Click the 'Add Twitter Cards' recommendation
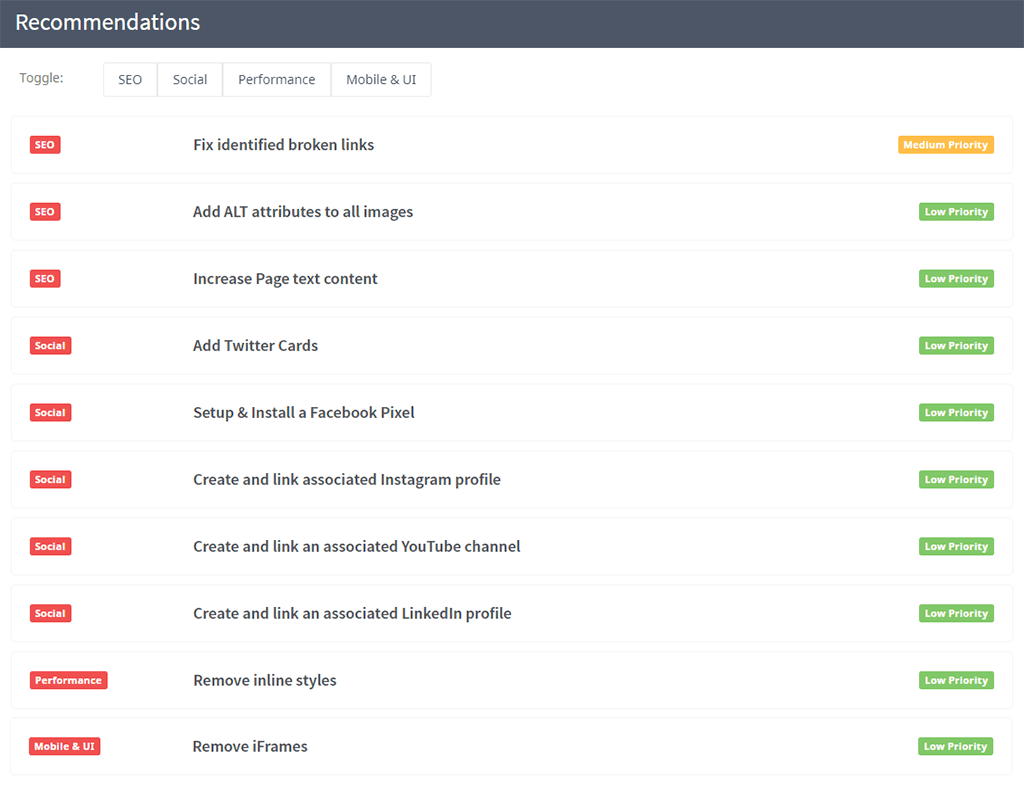 [x=255, y=346]
